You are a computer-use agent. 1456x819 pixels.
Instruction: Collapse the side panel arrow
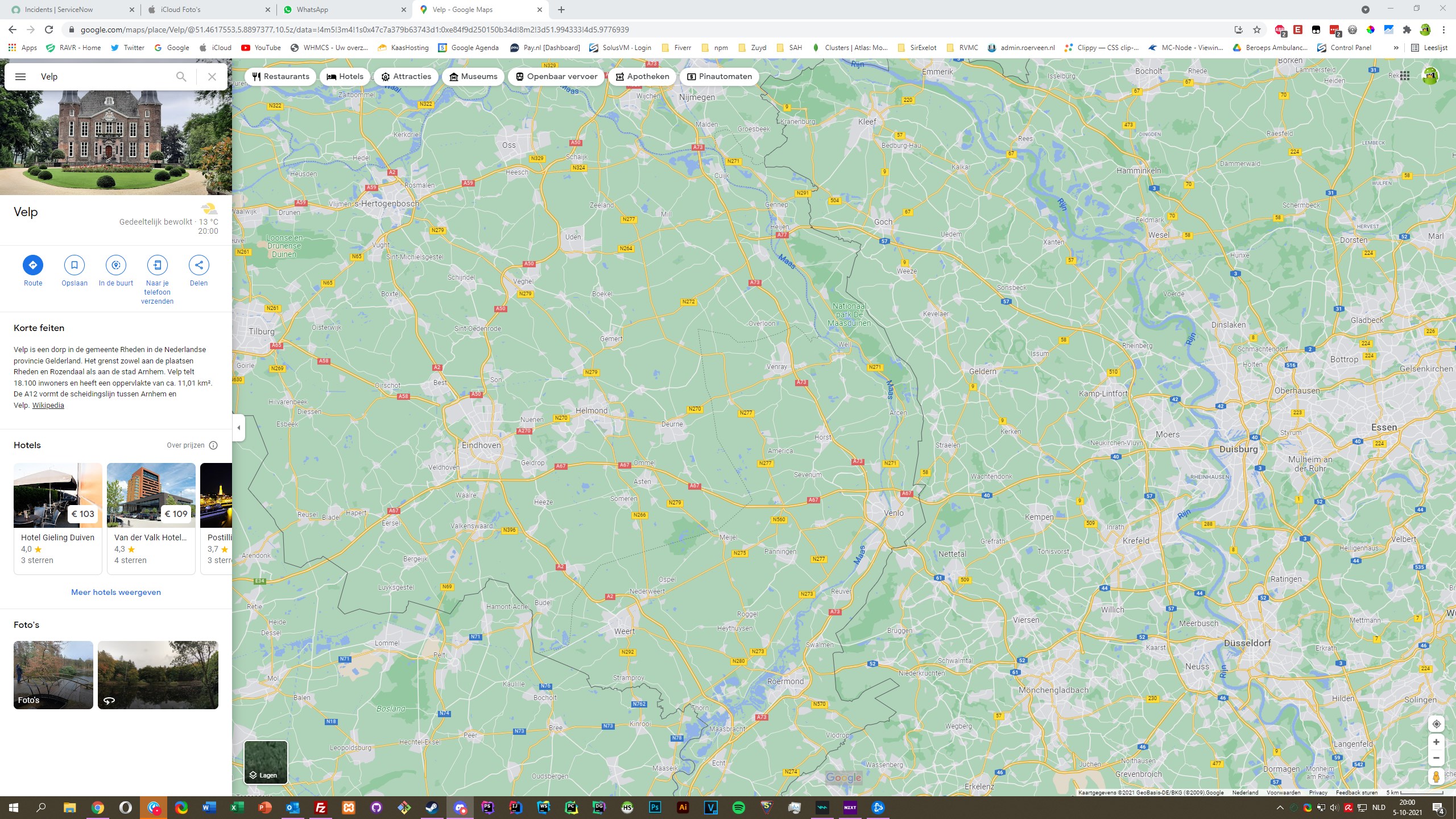(x=239, y=428)
